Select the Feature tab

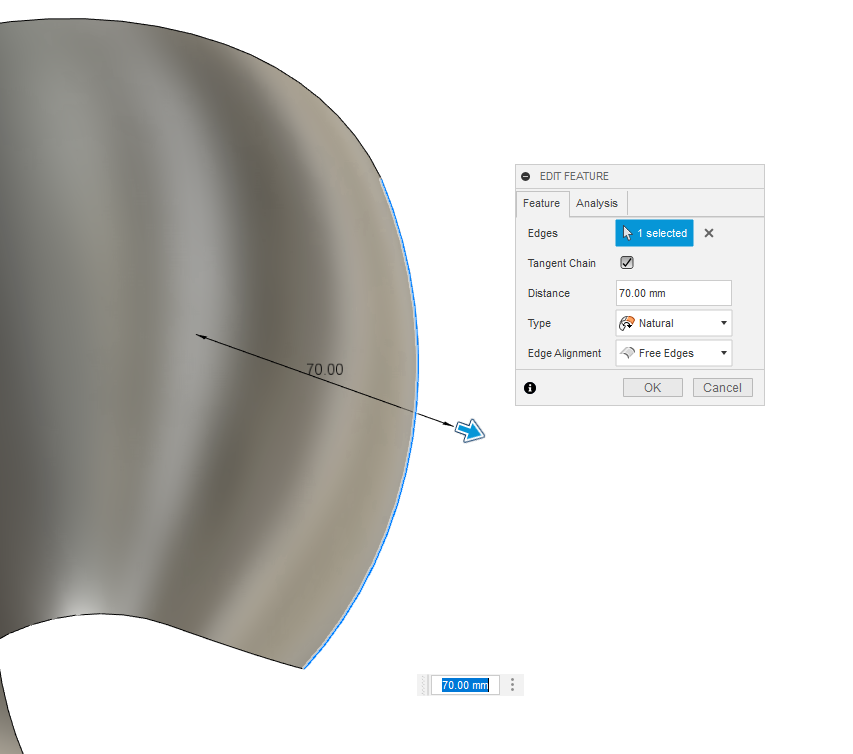click(x=542, y=203)
